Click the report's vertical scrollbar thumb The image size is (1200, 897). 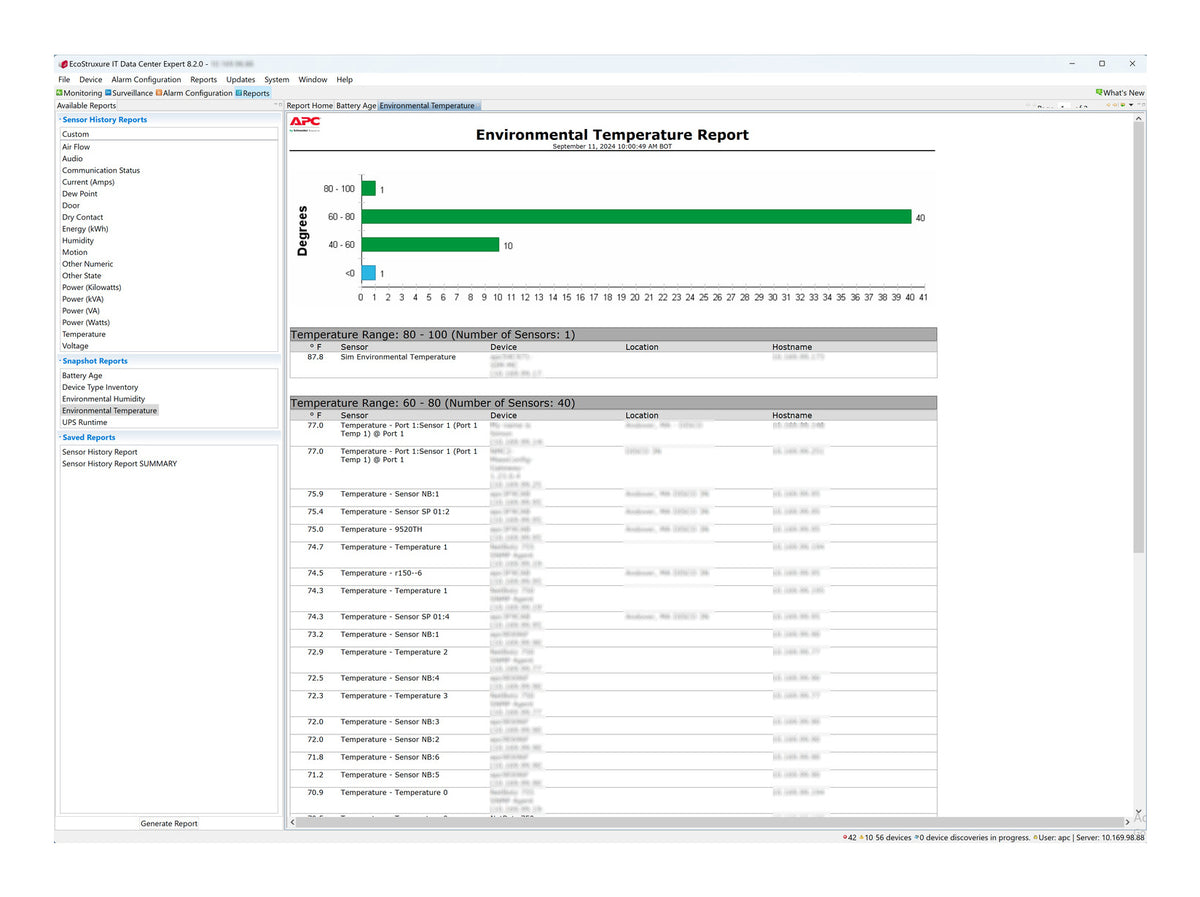[1139, 335]
